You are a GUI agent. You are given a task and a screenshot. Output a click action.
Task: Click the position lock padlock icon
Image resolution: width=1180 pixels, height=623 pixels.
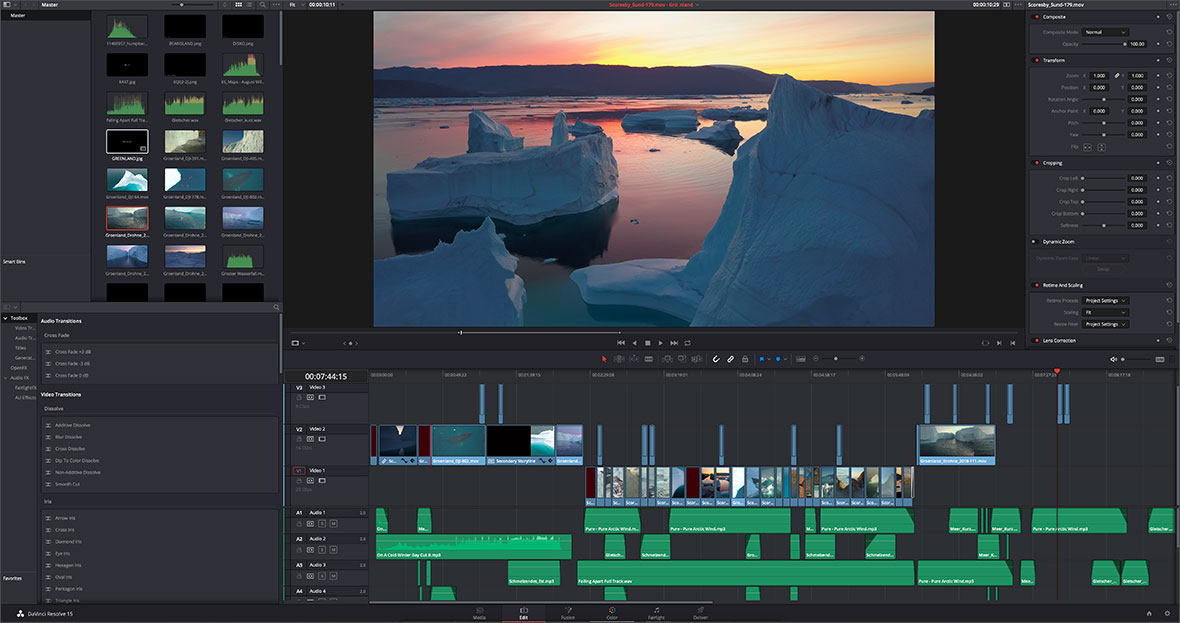point(745,358)
